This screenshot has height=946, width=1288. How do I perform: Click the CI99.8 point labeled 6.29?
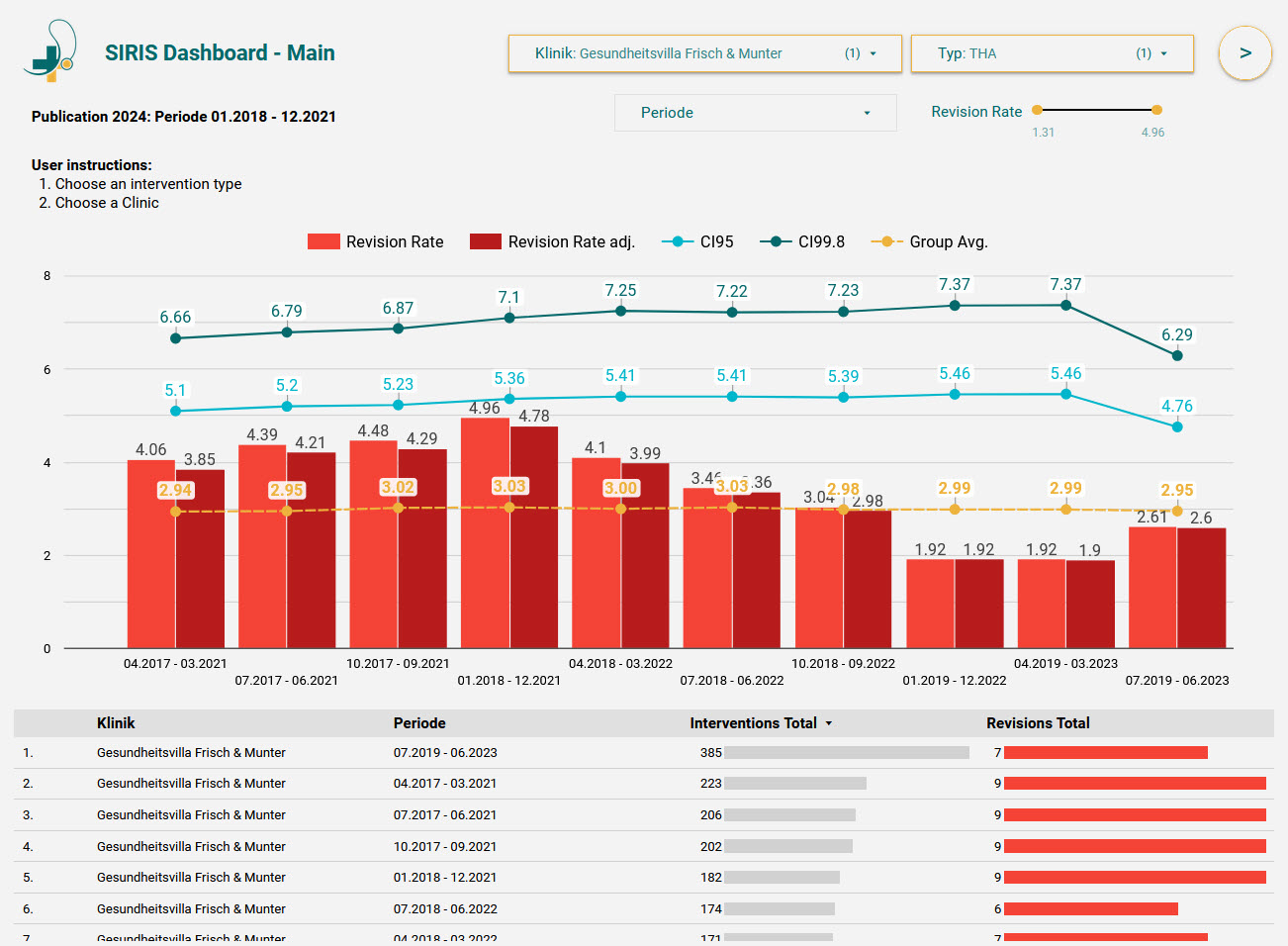[1177, 355]
